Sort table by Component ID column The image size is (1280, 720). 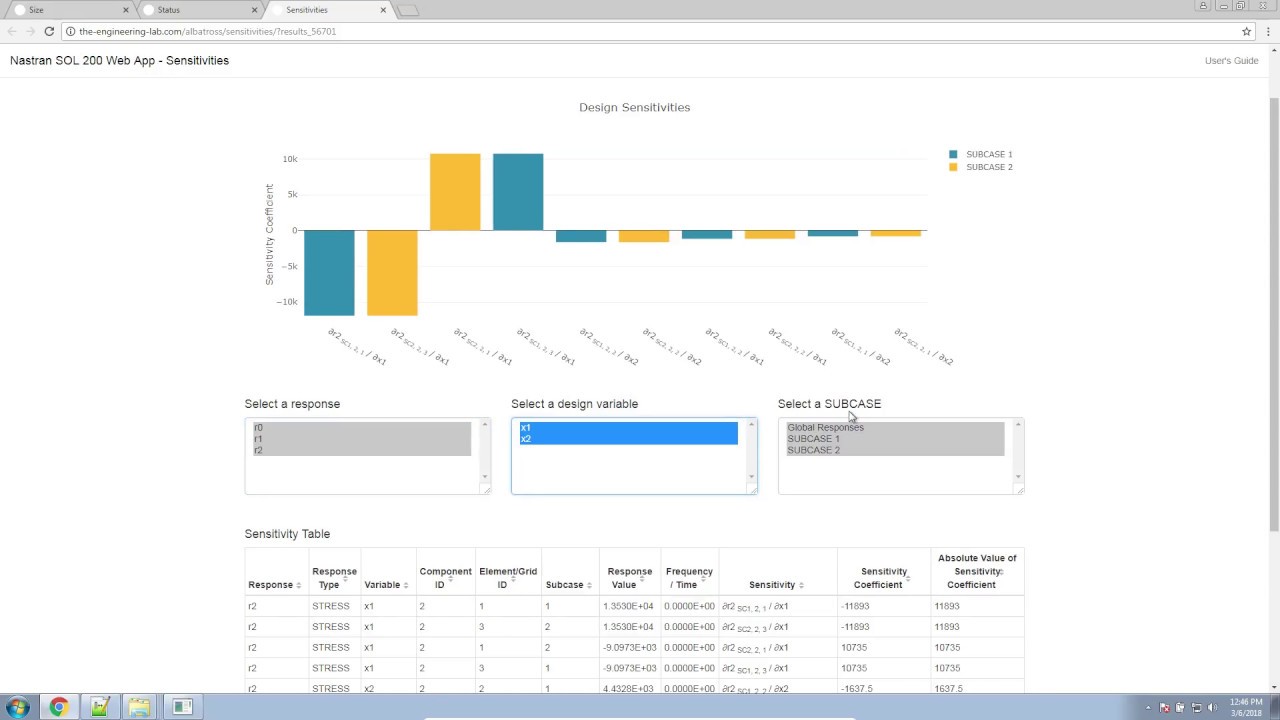click(x=445, y=578)
